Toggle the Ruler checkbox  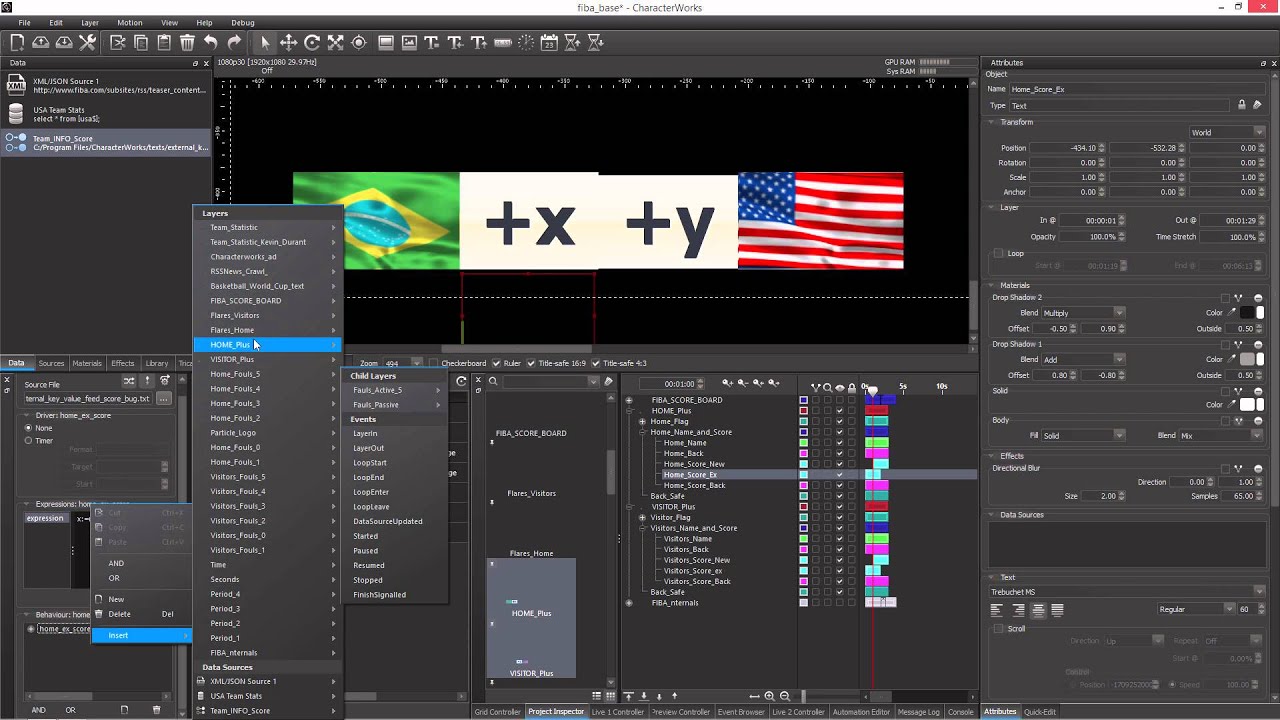pyautogui.click(x=497, y=363)
